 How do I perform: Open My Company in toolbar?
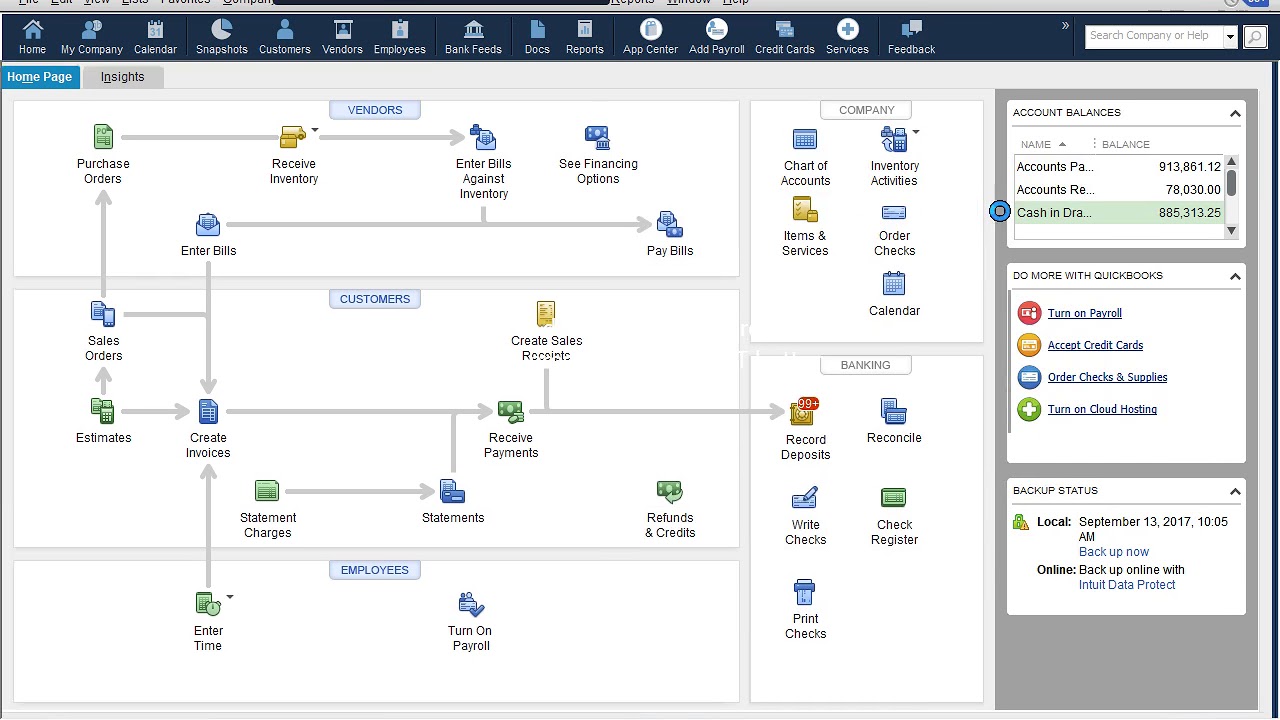pos(92,36)
